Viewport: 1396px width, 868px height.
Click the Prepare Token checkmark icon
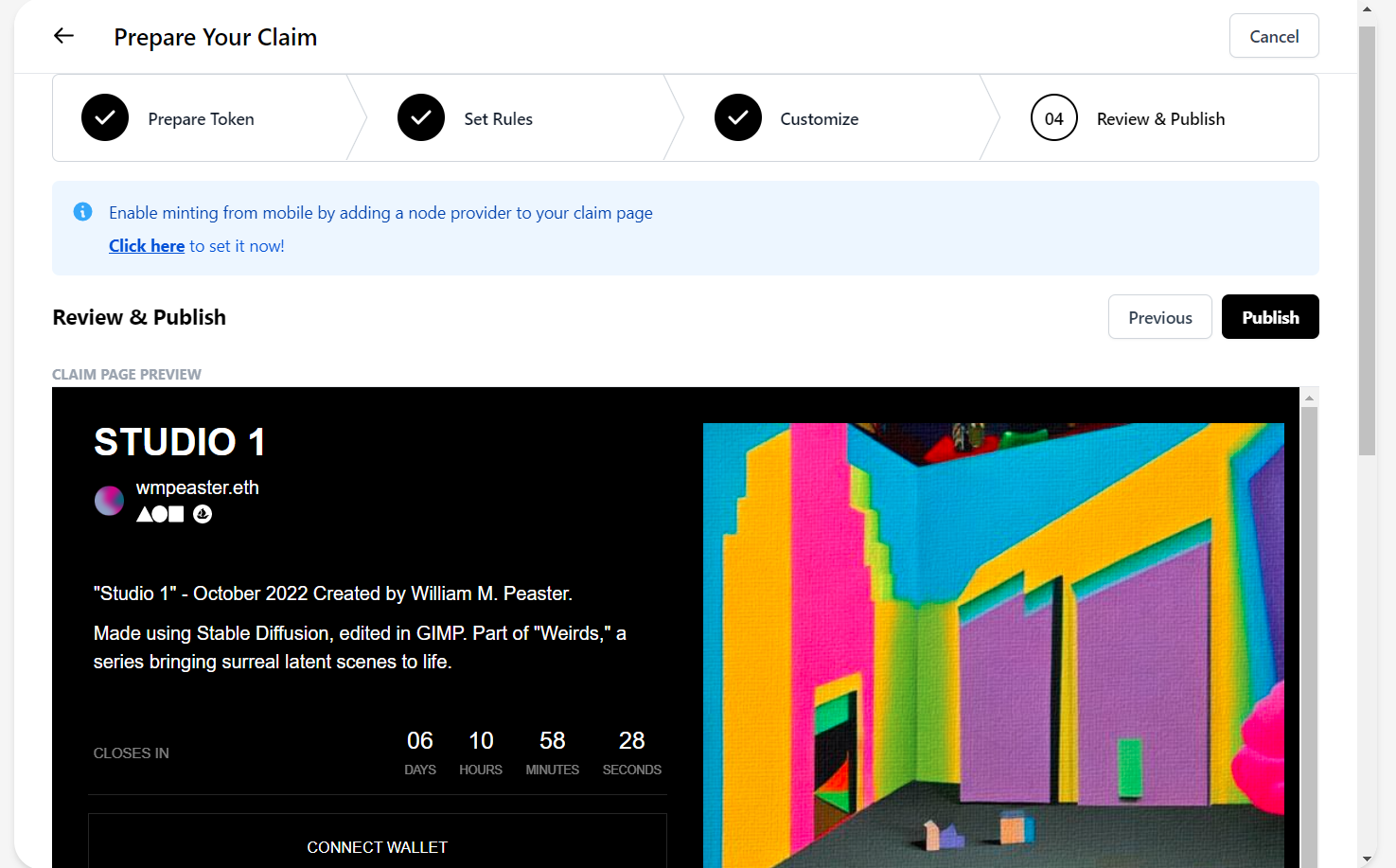105,118
